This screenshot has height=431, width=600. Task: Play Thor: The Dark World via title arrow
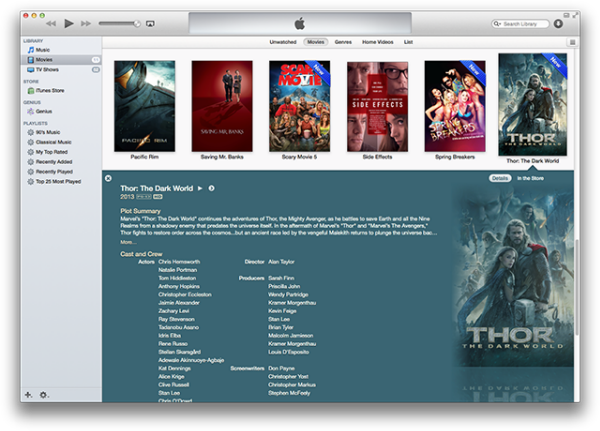click(200, 188)
